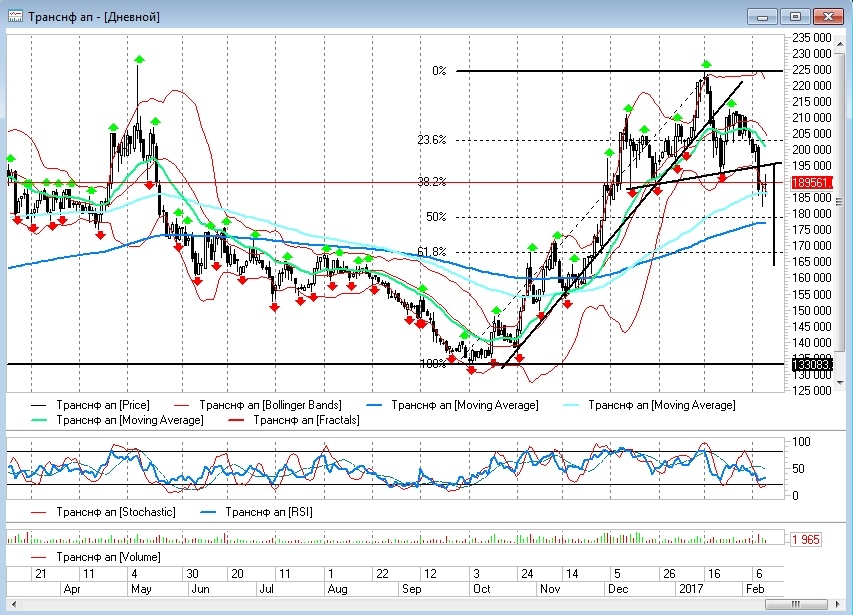Click the 0% Fibonacci level label
Viewport: 853px width, 615px height.
(439, 71)
